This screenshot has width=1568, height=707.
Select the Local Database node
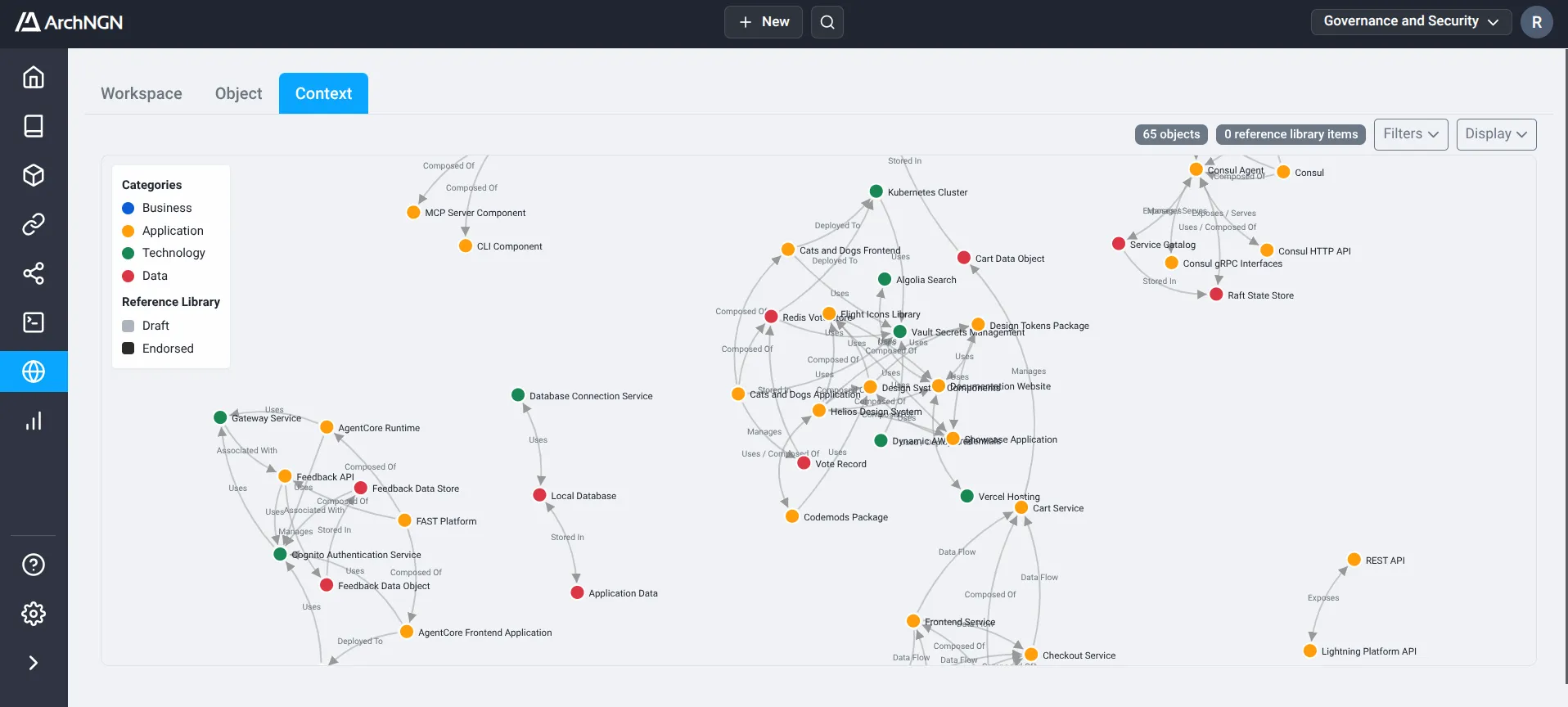pos(540,495)
